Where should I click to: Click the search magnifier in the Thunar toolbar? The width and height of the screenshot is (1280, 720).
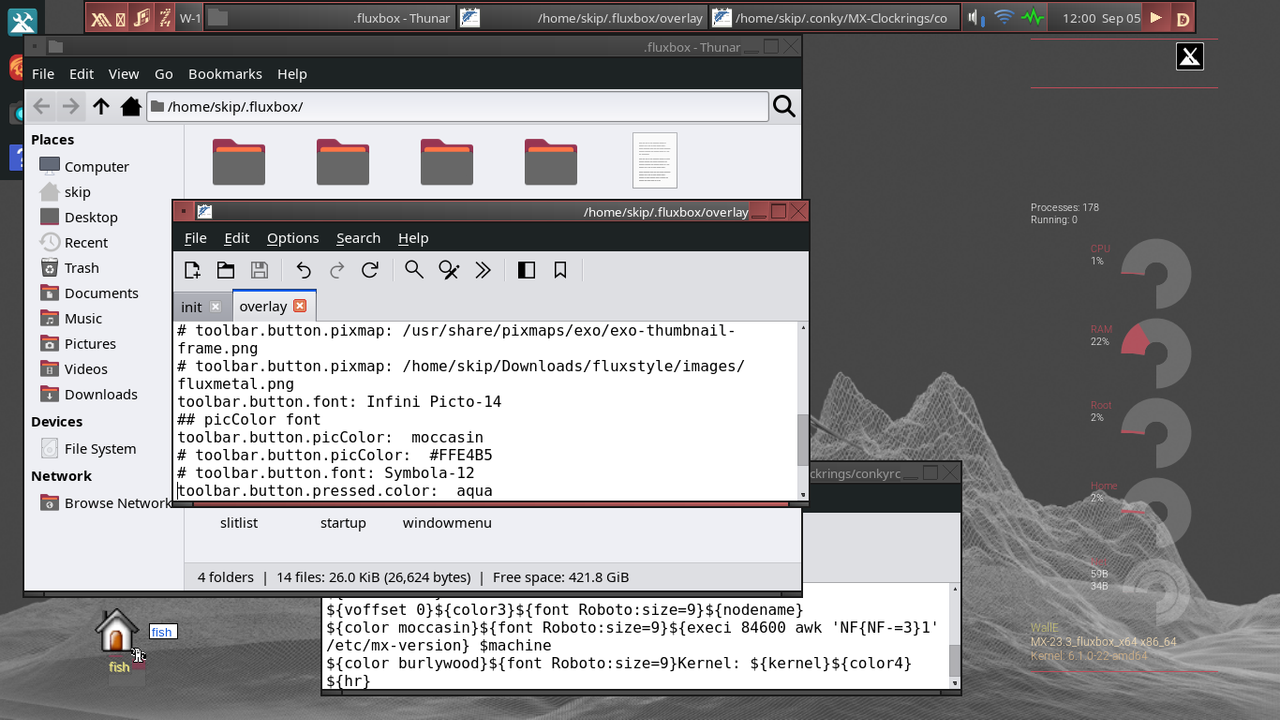point(784,106)
